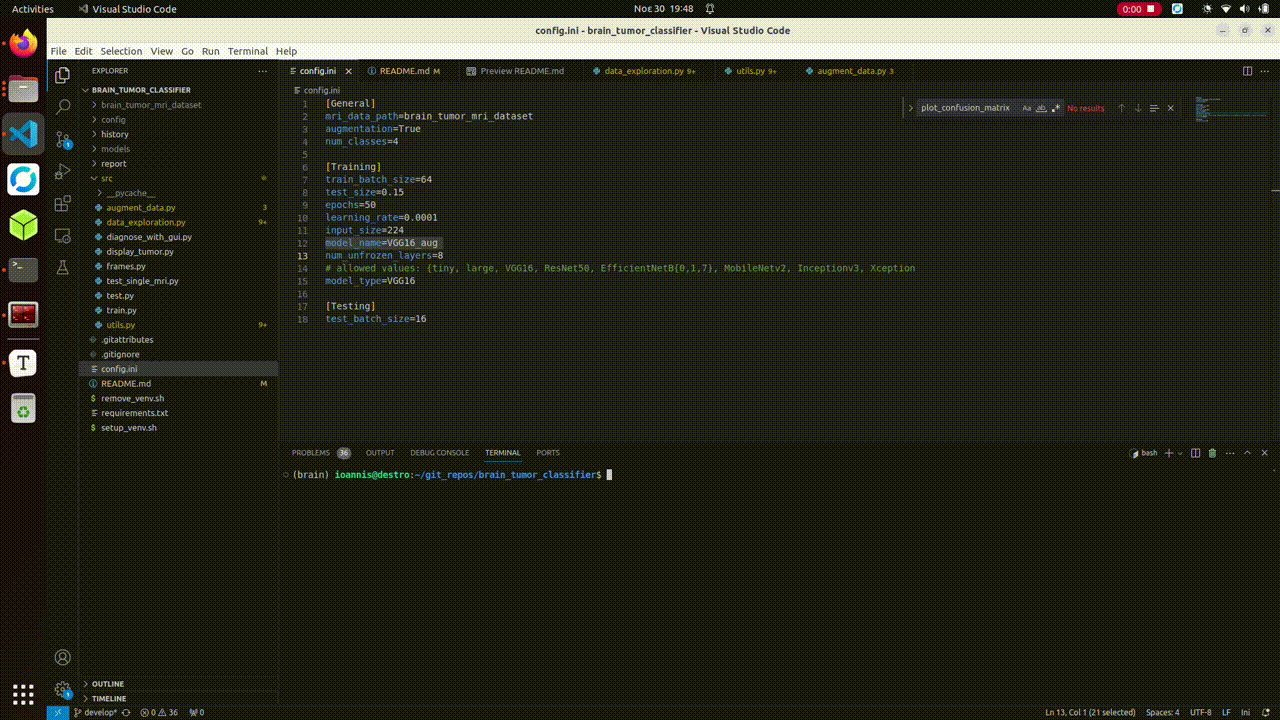Toggle Use Regular Expression in find widget
The width and height of the screenshot is (1280, 720).
pos(1055,108)
